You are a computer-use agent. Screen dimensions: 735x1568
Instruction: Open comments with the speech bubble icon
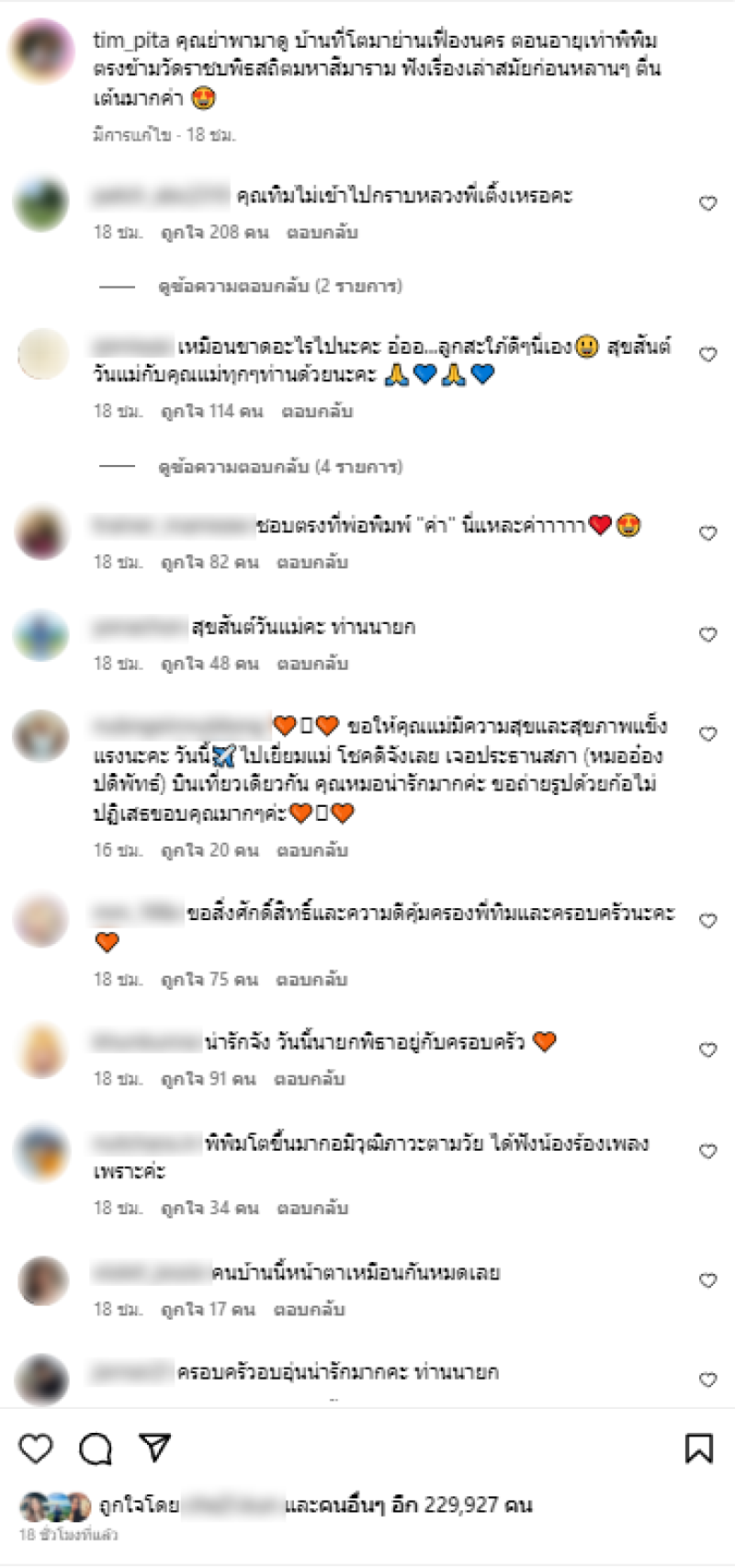96,1449
